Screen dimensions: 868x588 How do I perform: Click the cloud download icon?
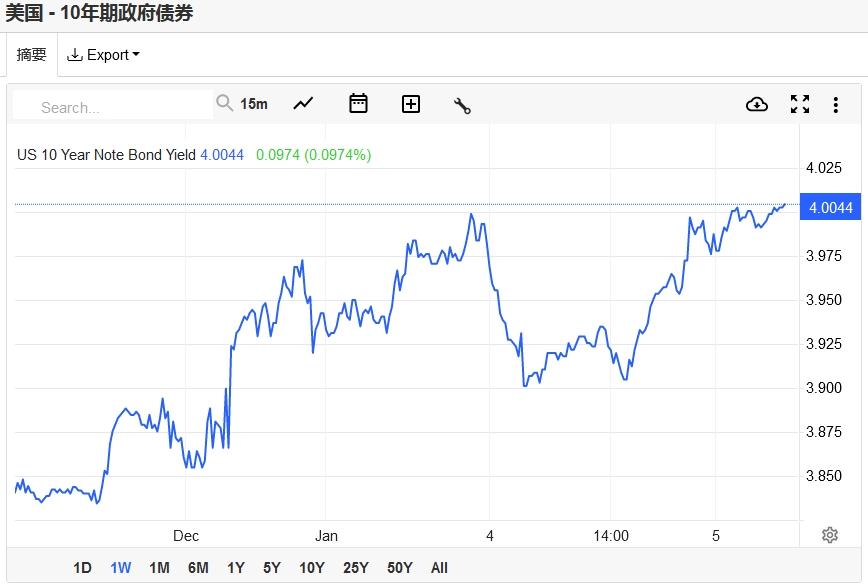[x=757, y=104]
